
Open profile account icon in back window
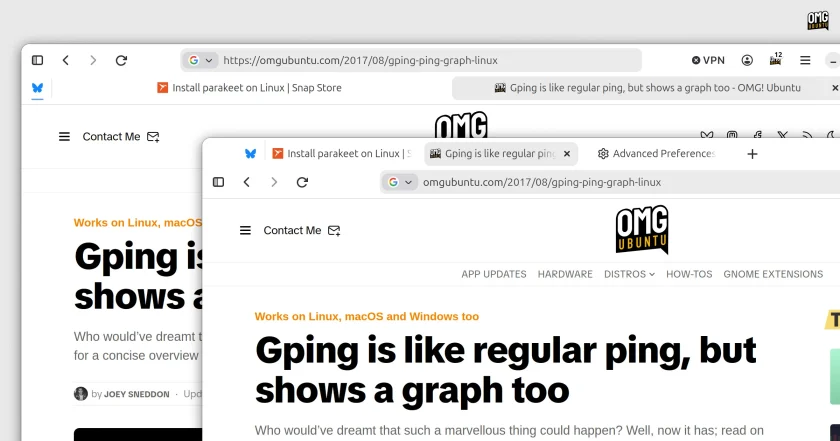747,60
